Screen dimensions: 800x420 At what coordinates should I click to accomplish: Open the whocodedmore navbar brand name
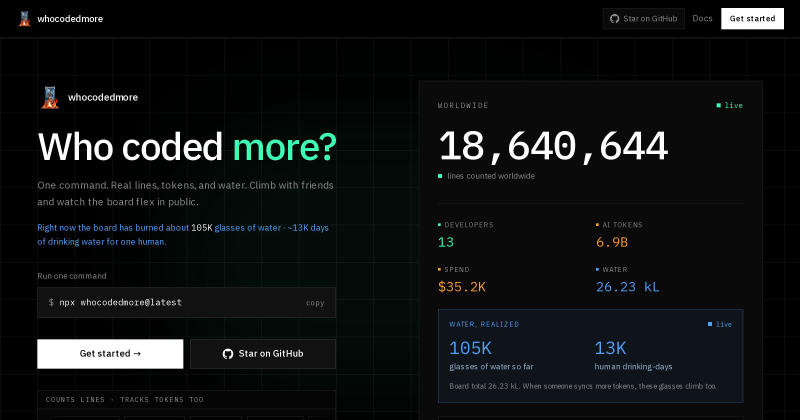70,19
